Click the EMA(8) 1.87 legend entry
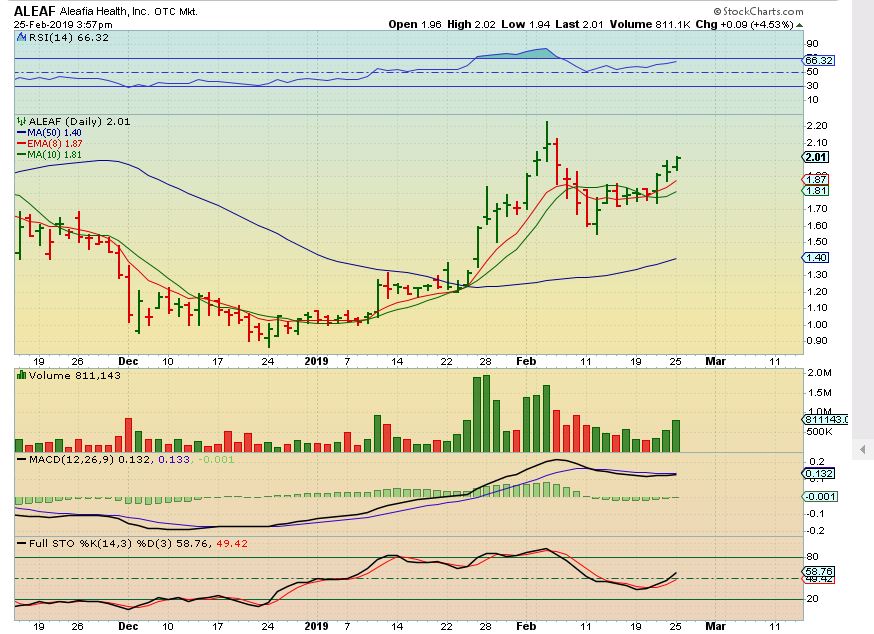The width and height of the screenshot is (874, 634). coord(49,143)
